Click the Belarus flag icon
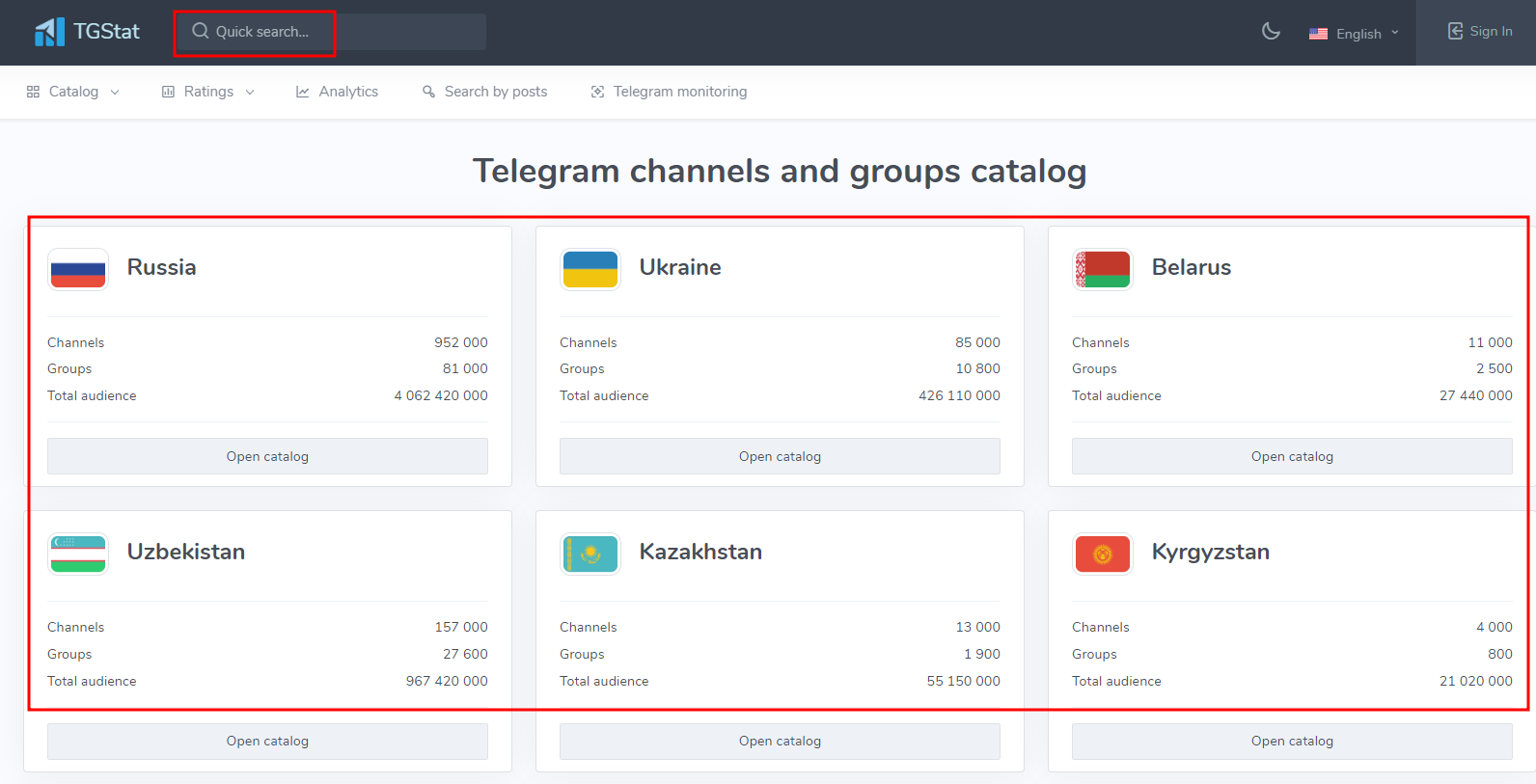The width and height of the screenshot is (1536, 784). coord(1103,269)
